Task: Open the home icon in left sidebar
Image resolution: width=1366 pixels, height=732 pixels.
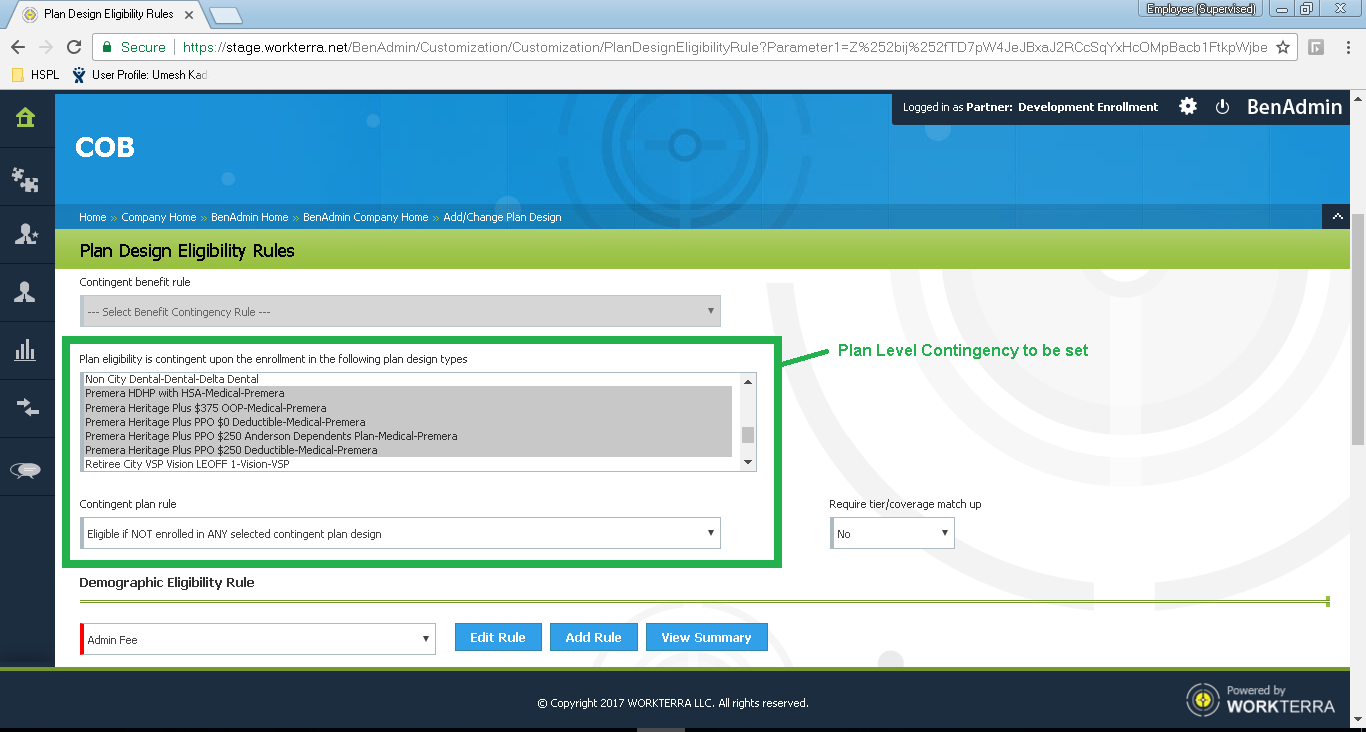Action: tap(26, 119)
